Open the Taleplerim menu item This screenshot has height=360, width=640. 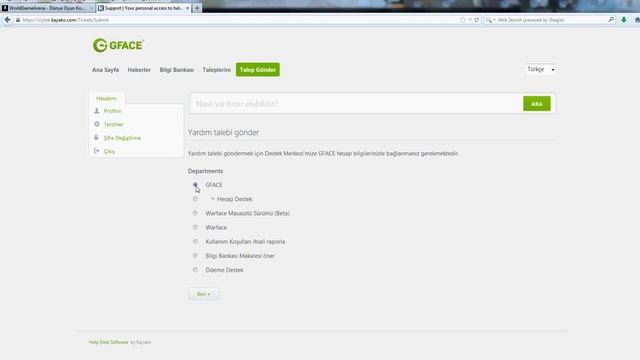[x=217, y=70]
